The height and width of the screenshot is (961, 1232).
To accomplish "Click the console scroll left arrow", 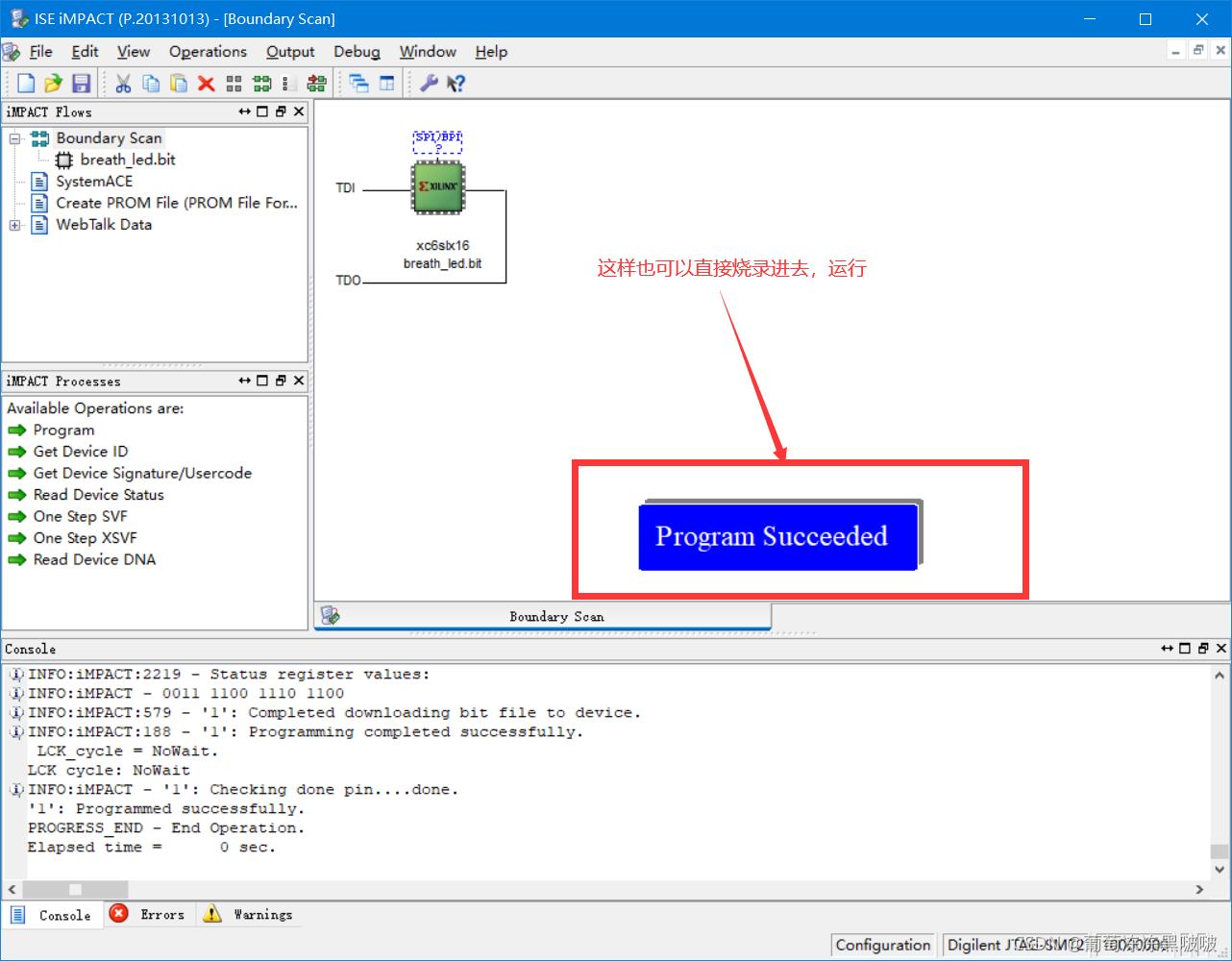I will [12, 890].
